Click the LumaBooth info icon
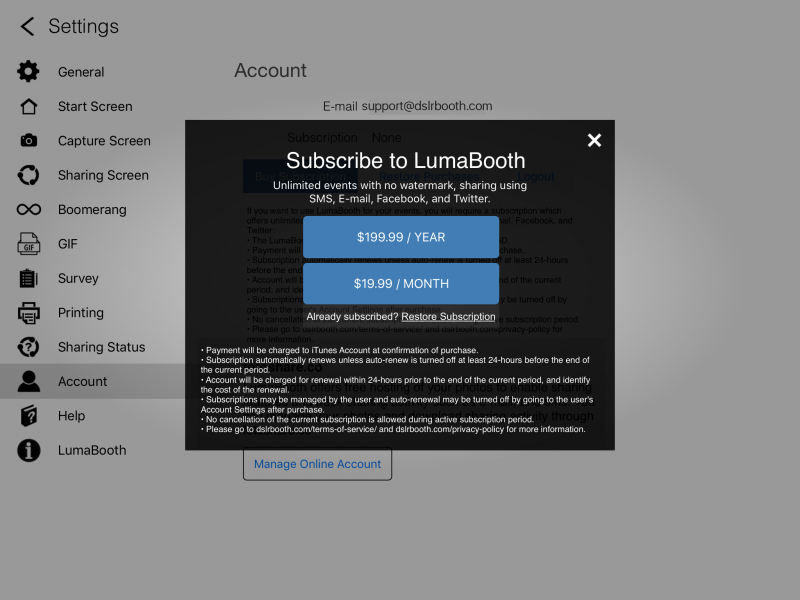Screen dimensions: 800x600 click(x=29, y=451)
